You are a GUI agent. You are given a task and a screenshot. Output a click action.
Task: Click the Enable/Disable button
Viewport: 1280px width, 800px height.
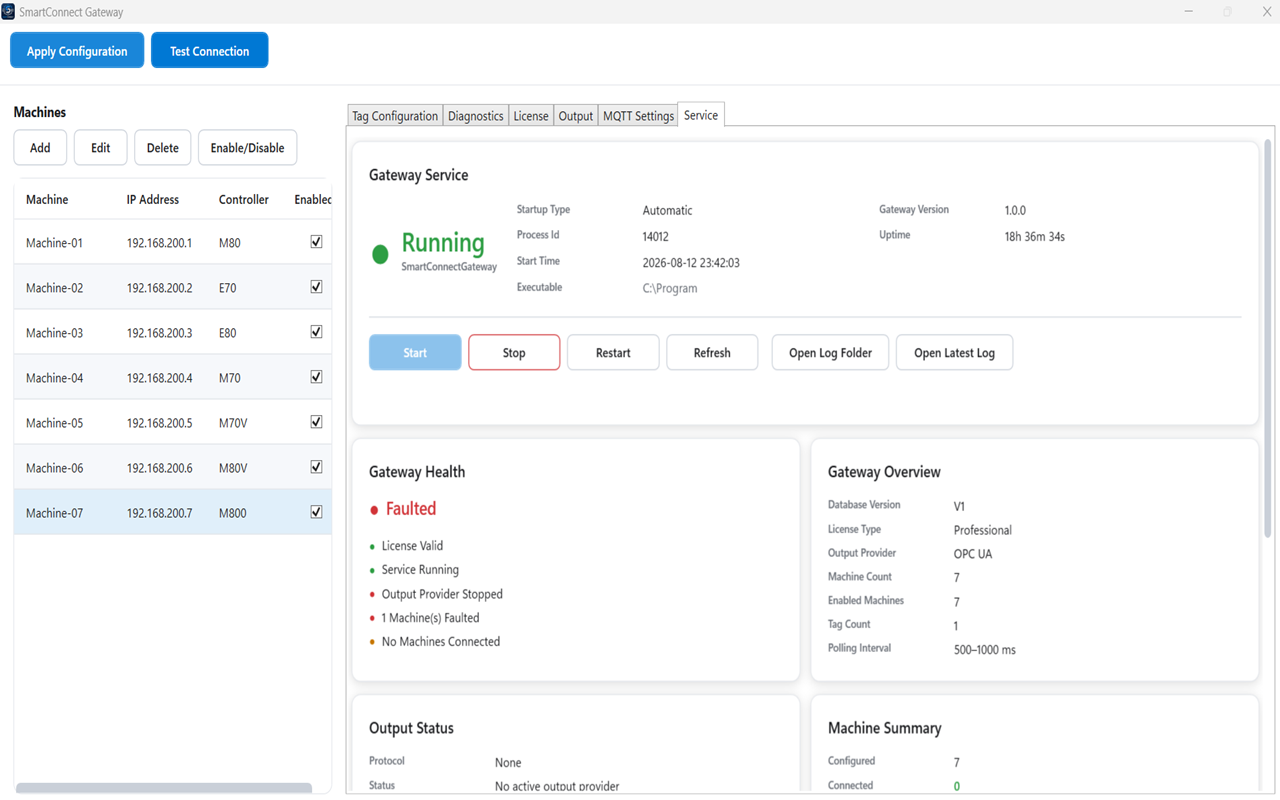click(x=247, y=148)
